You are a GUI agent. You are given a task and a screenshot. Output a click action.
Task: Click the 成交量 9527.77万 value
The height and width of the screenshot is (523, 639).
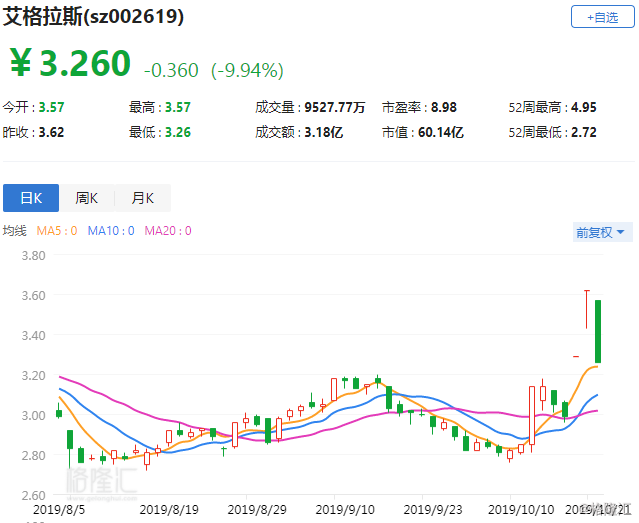tap(335, 107)
